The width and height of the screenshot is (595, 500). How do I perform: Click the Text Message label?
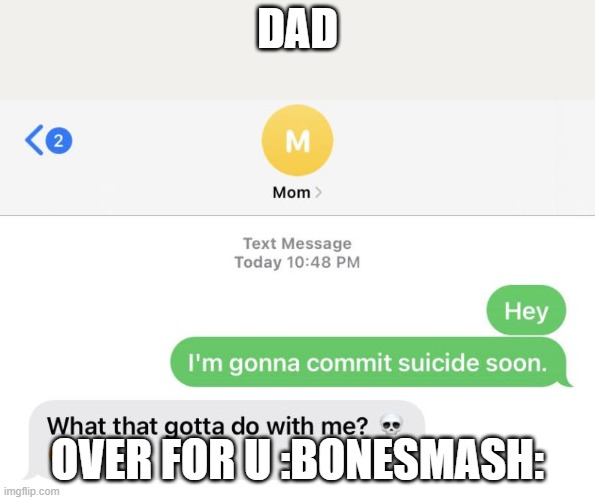tap(298, 244)
